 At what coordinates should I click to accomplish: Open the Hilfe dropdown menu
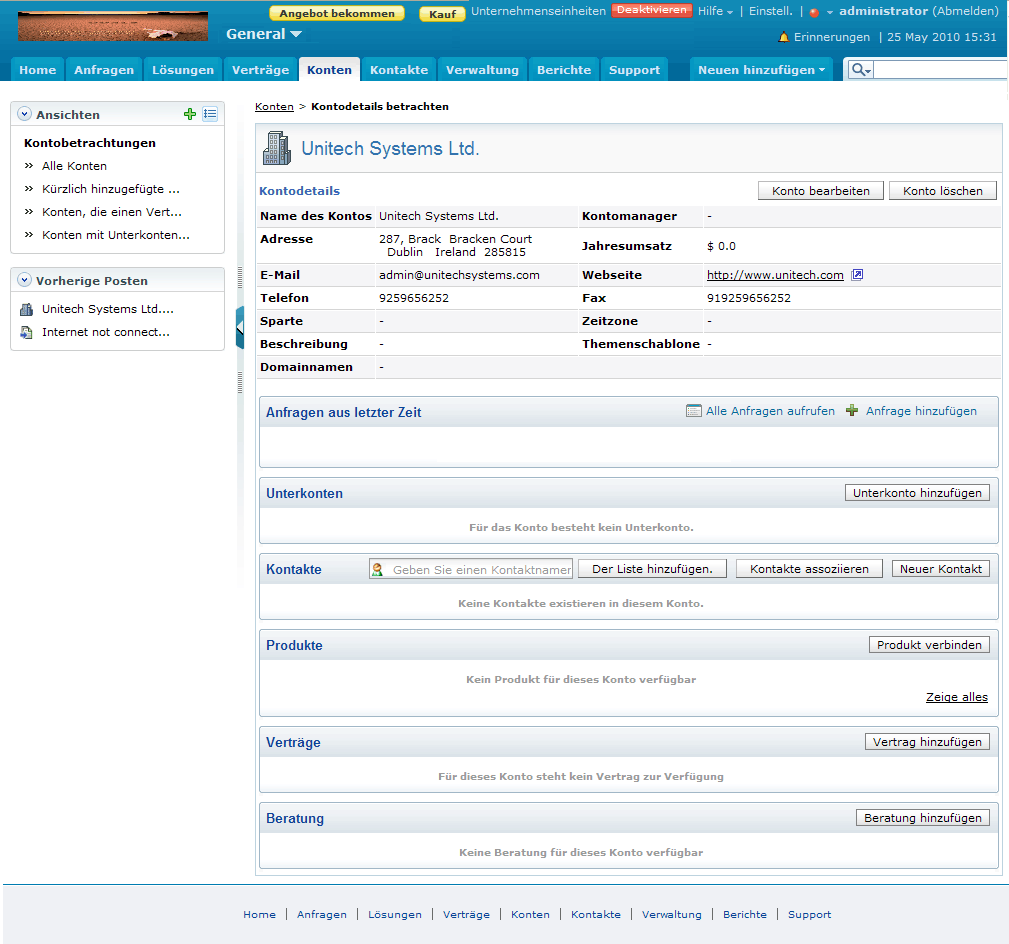point(715,11)
